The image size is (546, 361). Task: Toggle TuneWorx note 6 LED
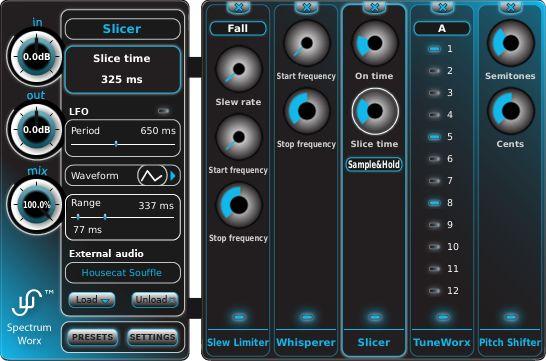(434, 159)
